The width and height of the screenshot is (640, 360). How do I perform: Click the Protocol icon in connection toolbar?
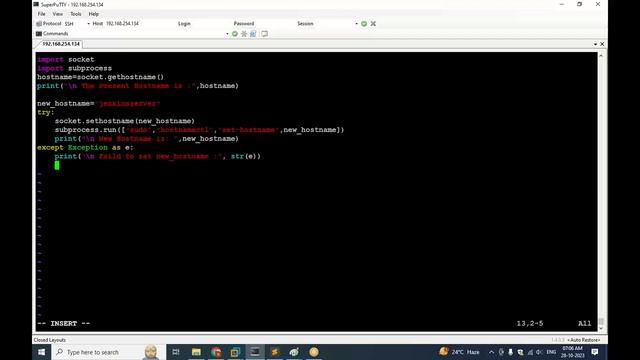39,24
